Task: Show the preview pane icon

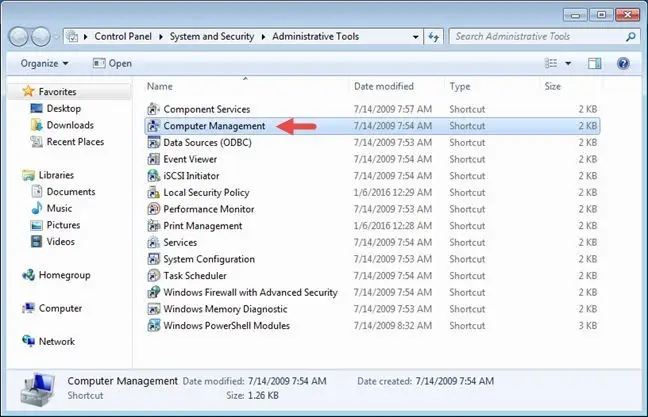Action: point(594,63)
